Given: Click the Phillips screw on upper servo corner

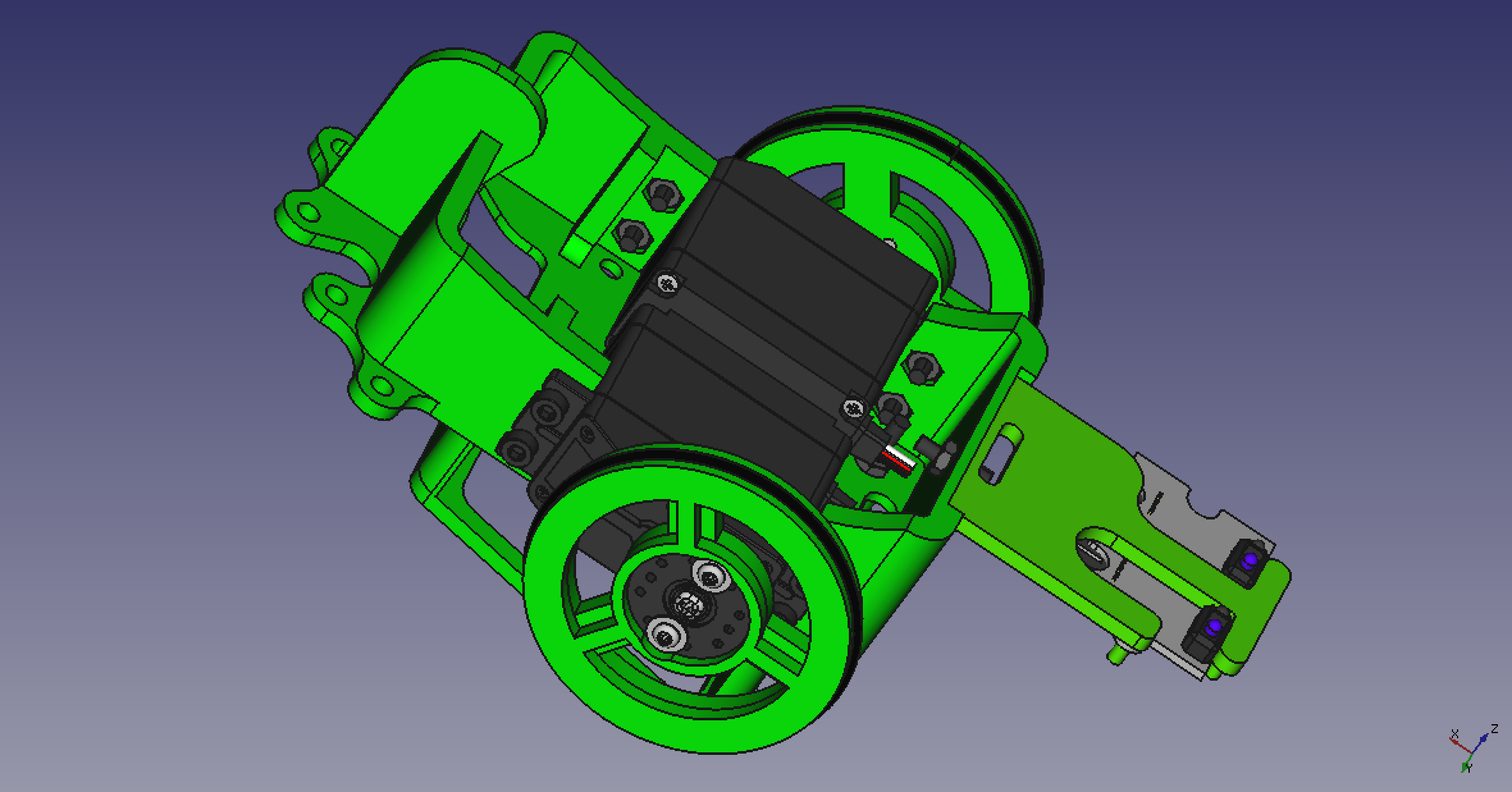Looking at the screenshot, I should [669, 283].
